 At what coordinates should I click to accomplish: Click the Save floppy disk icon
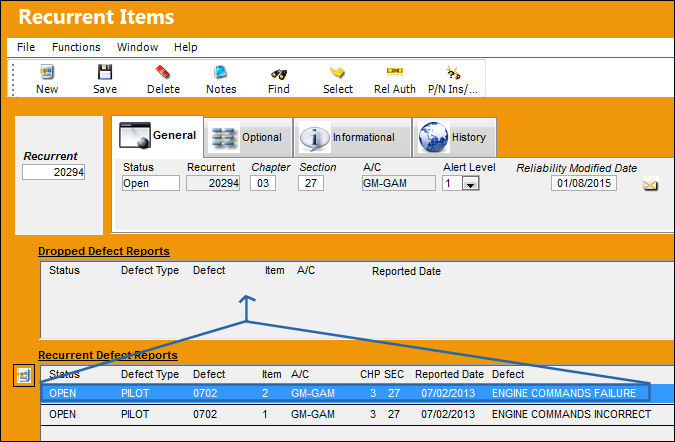(105, 72)
